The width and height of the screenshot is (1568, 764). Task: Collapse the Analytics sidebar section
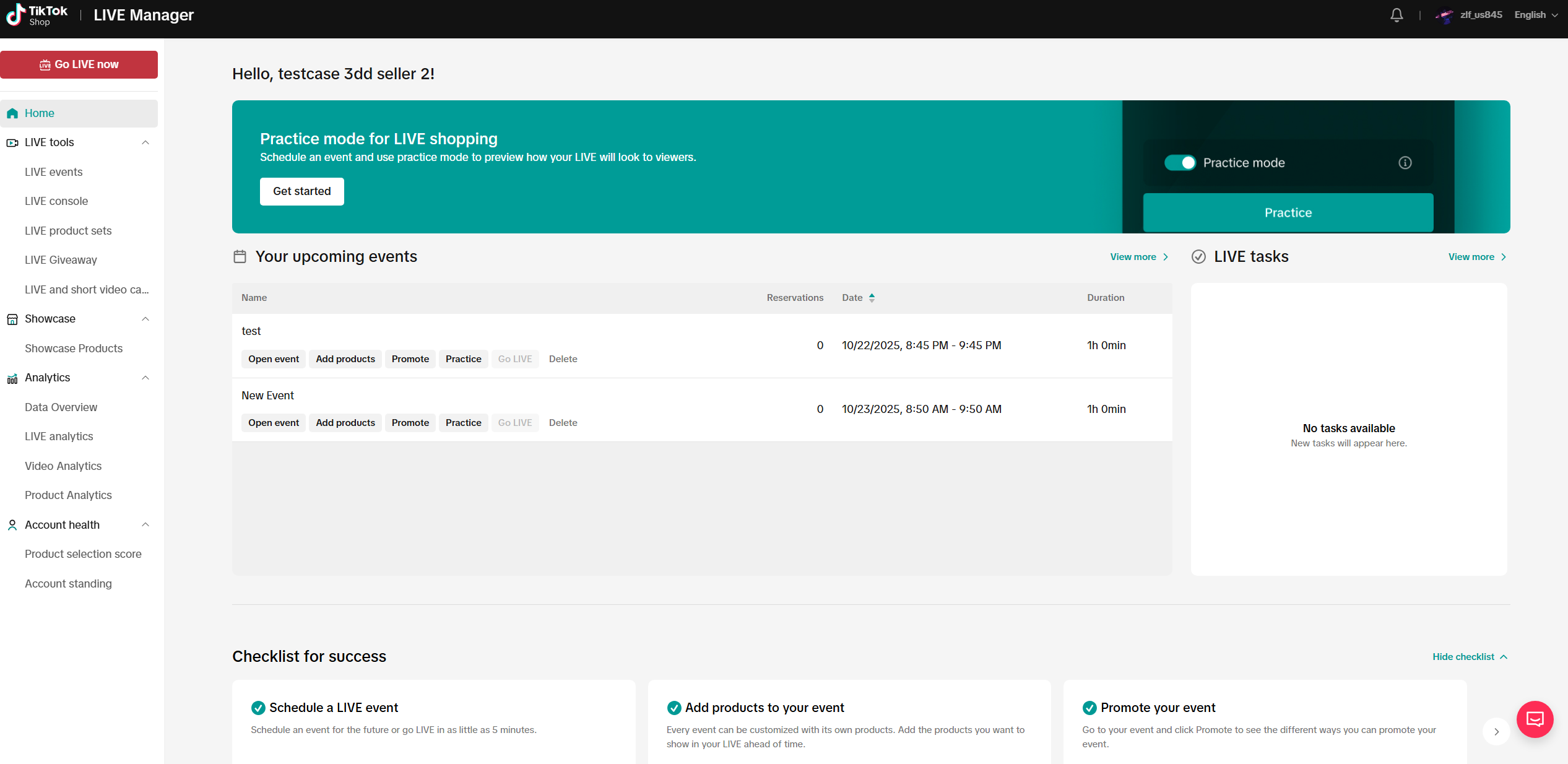tap(145, 378)
